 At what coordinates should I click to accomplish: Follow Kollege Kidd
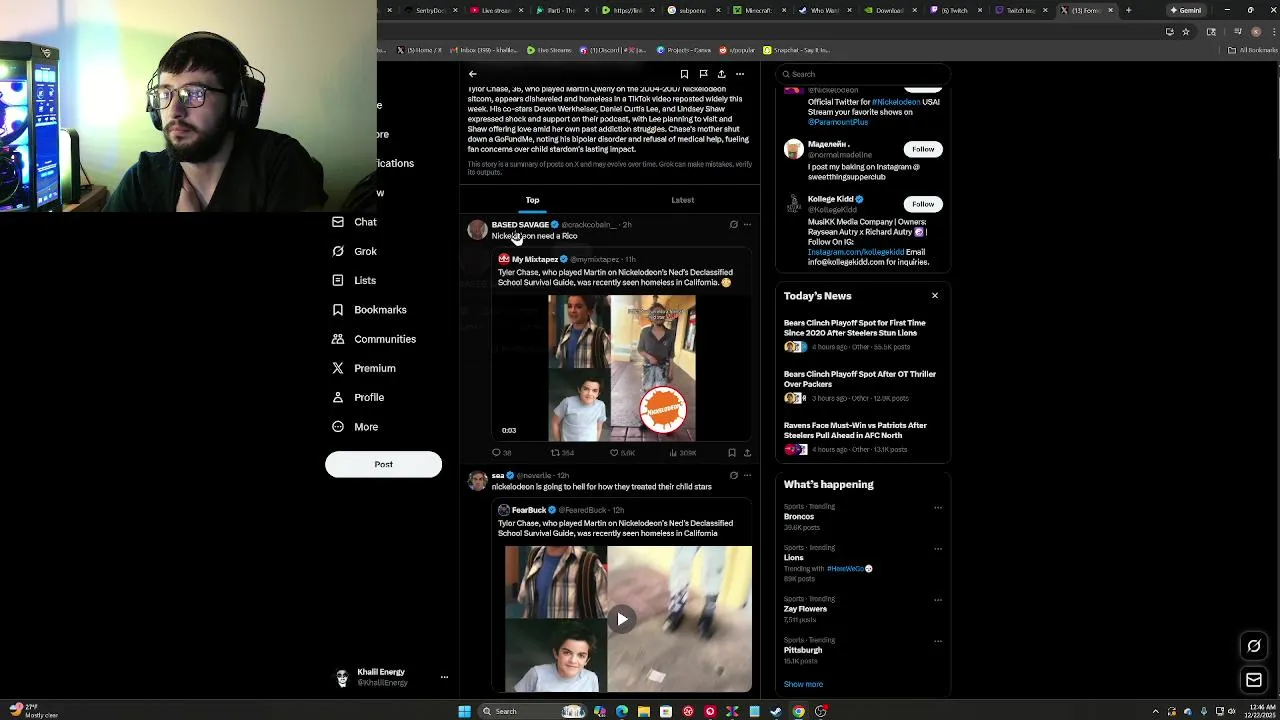click(x=923, y=204)
